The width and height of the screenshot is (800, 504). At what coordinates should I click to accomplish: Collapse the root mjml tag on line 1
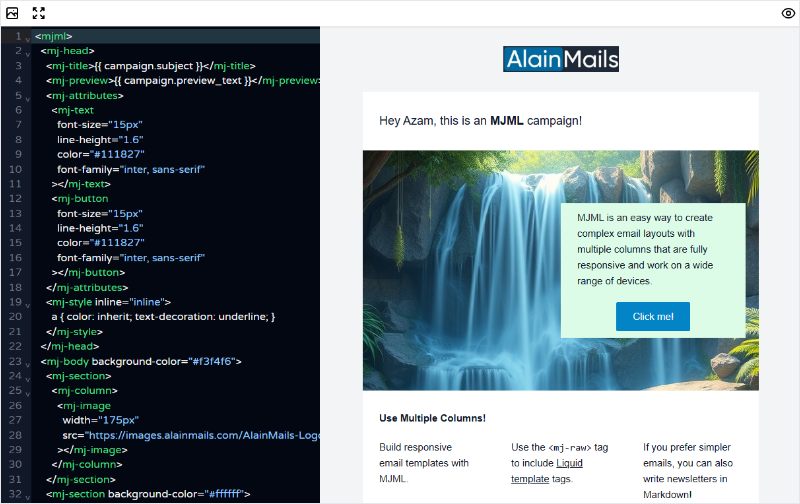pyautogui.click(x=28, y=38)
